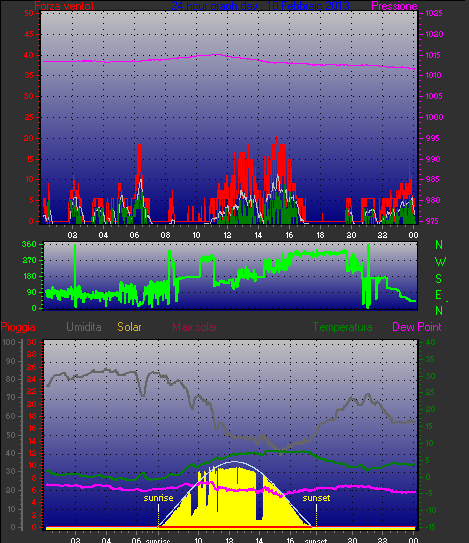Click the sunrise marker in solar chart

(x=158, y=498)
